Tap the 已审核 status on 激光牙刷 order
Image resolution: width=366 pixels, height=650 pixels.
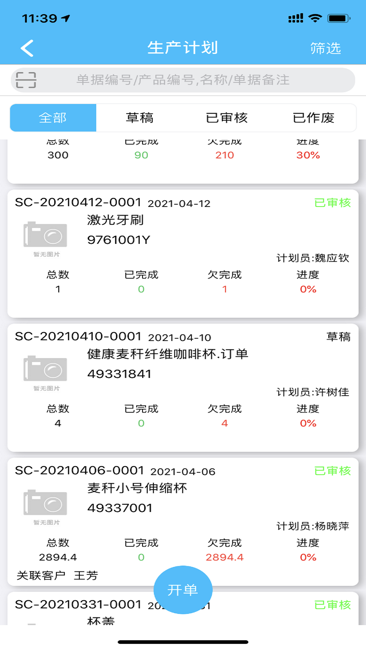click(x=332, y=203)
